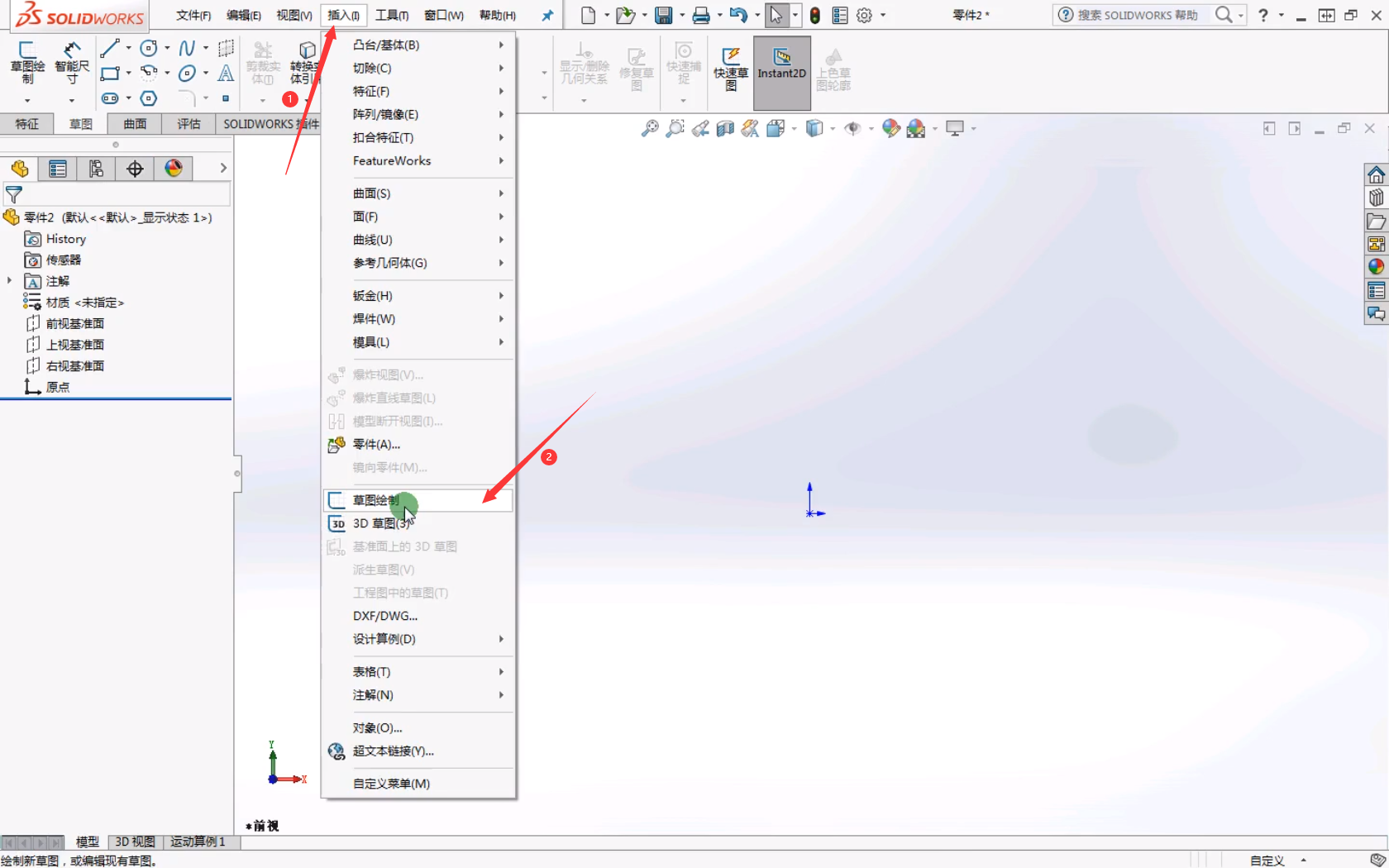The image size is (1389, 868).
Task: Expand the 注解 tree node
Action: click(10, 281)
